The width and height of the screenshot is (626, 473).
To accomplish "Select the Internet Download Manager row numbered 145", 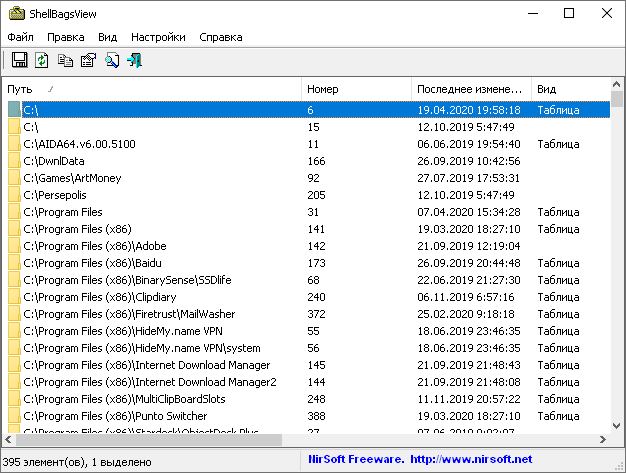I will click(309, 365).
